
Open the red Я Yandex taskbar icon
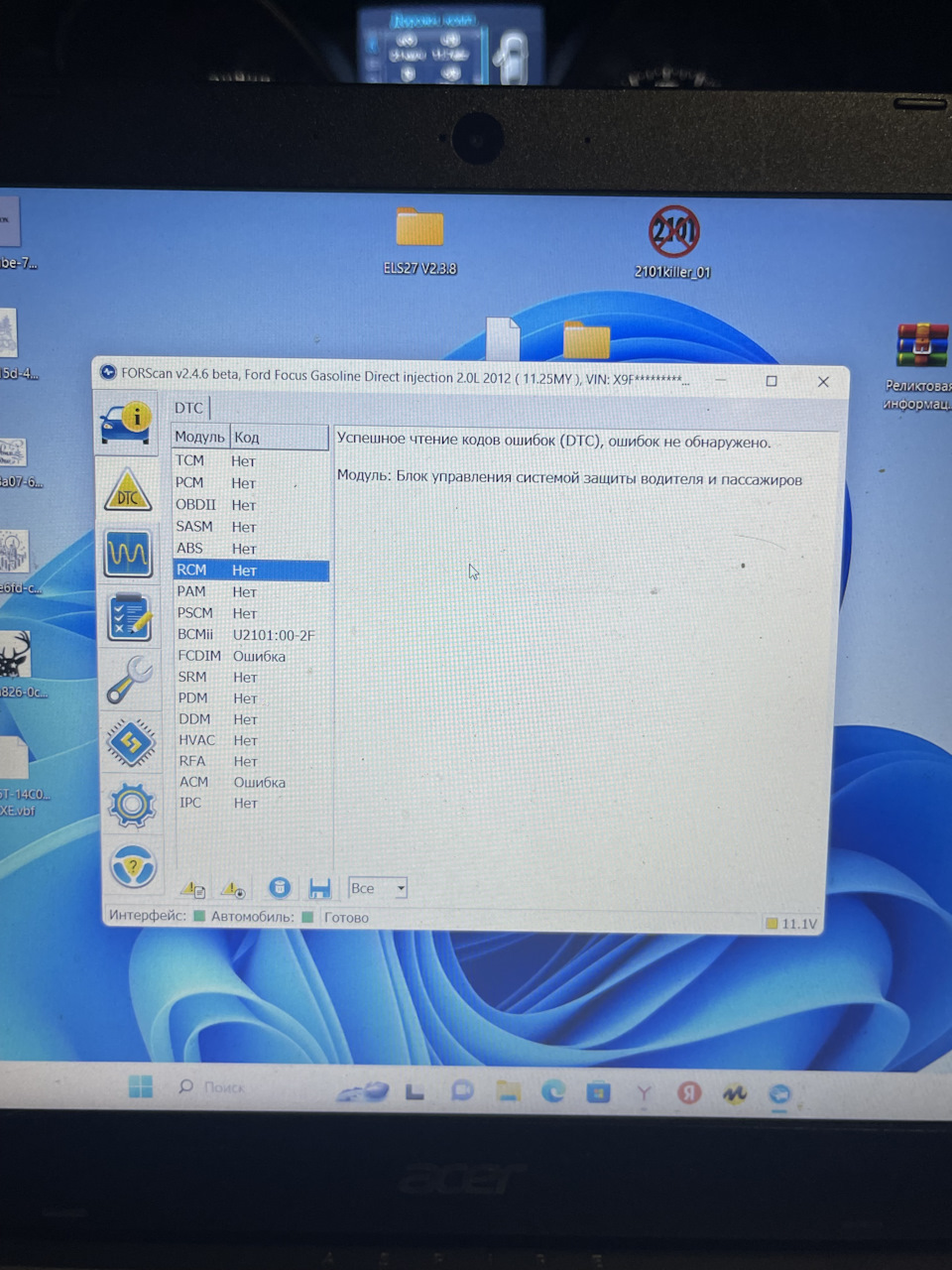pyautogui.click(x=688, y=1093)
